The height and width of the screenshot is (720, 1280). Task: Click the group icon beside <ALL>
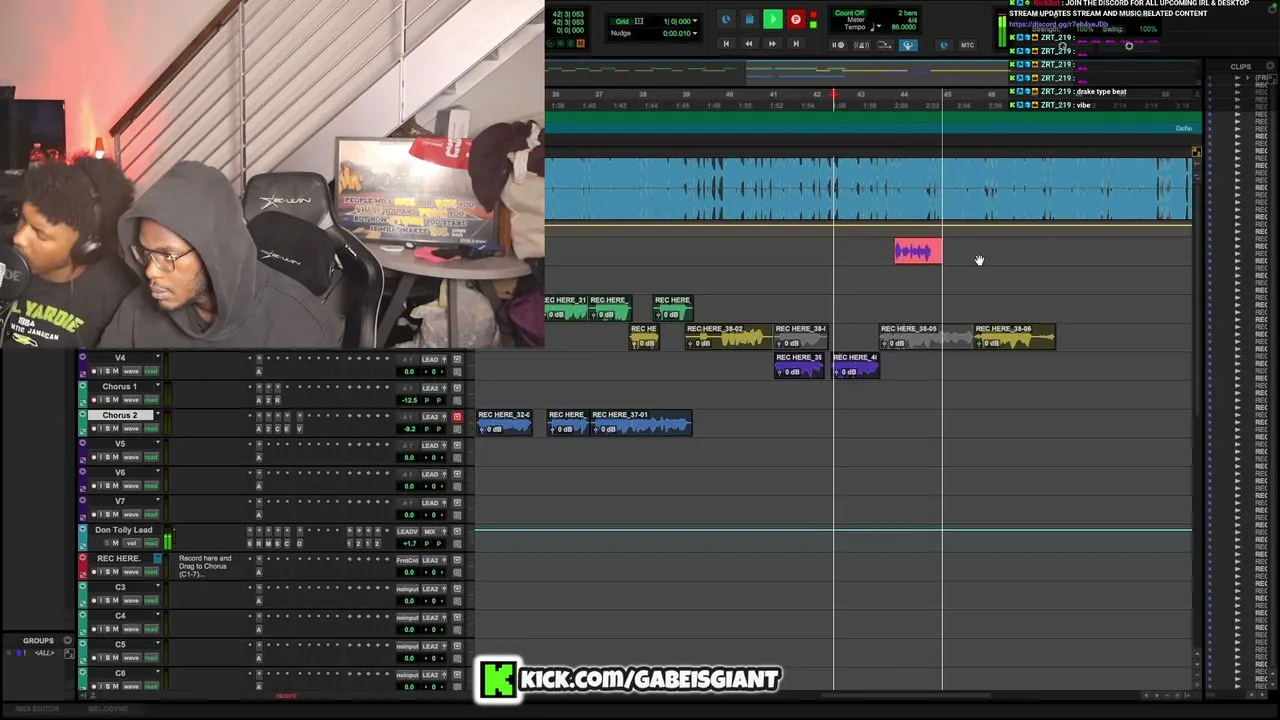point(69,654)
